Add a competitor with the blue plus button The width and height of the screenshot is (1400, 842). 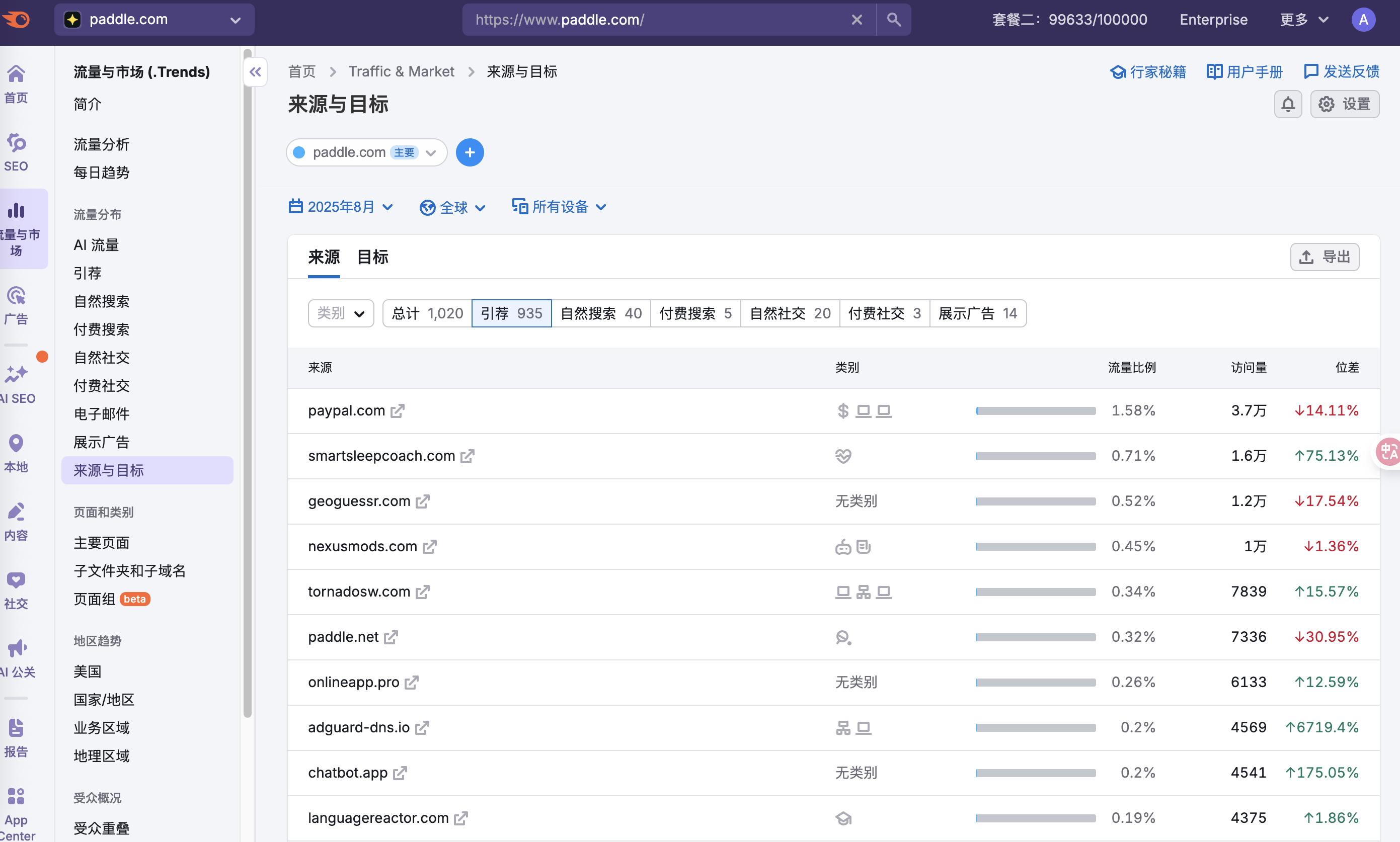pyautogui.click(x=470, y=152)
